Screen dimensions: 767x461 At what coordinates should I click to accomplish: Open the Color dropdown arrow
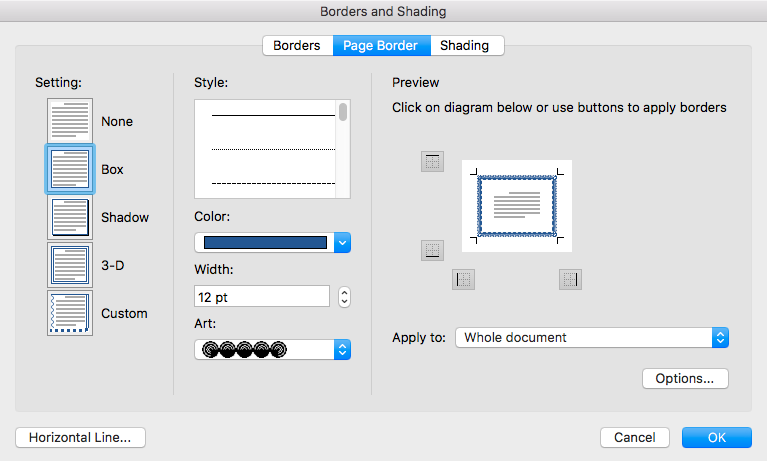[342, 243]
